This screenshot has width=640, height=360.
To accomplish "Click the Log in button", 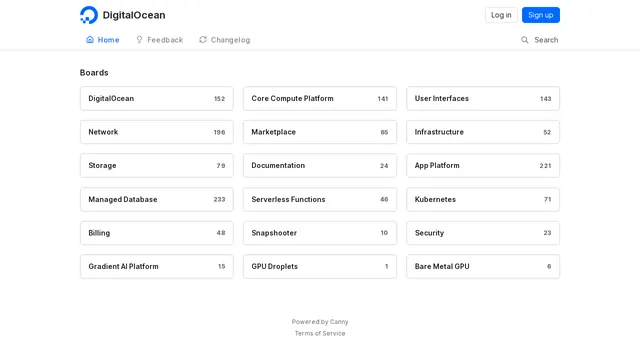I will 501,15.
